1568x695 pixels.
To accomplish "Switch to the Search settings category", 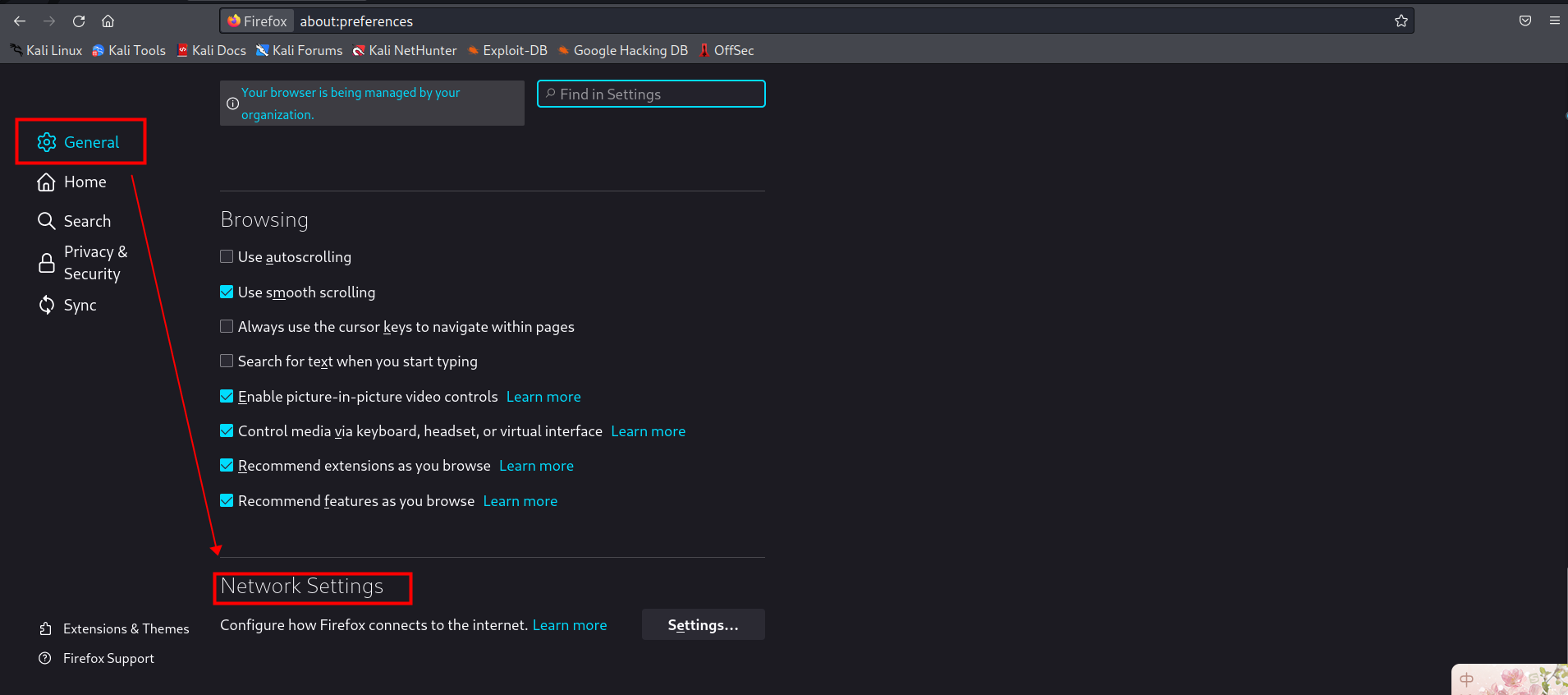I will click(74, 221).
